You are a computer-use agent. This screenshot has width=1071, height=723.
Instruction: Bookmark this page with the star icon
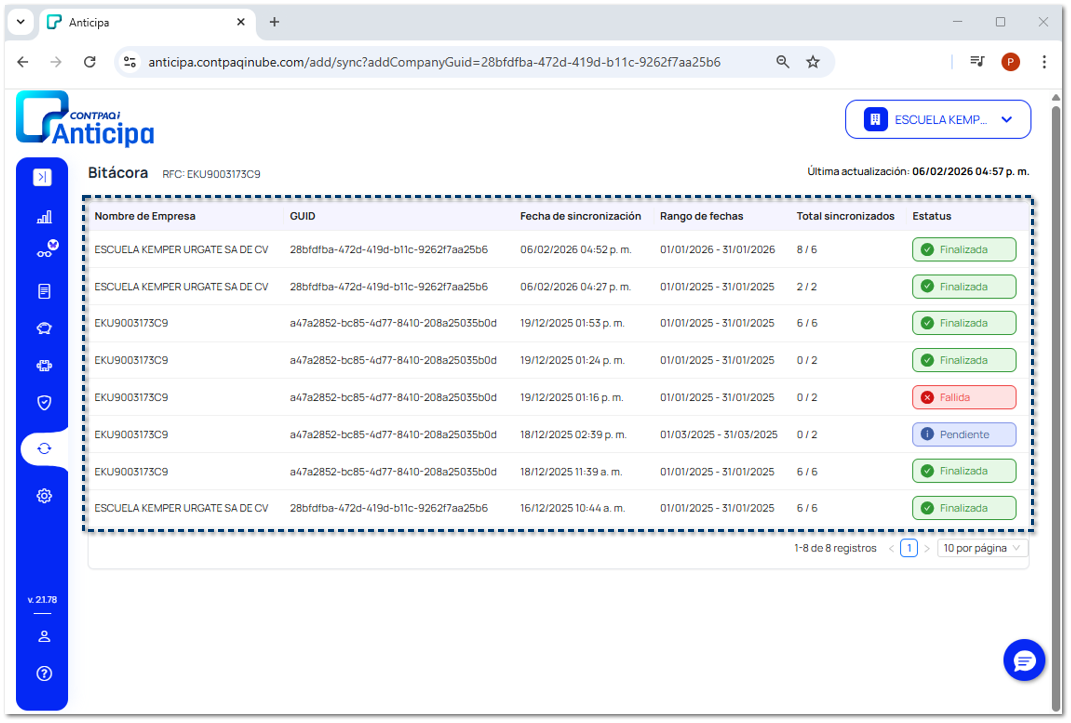pos(813,62)
